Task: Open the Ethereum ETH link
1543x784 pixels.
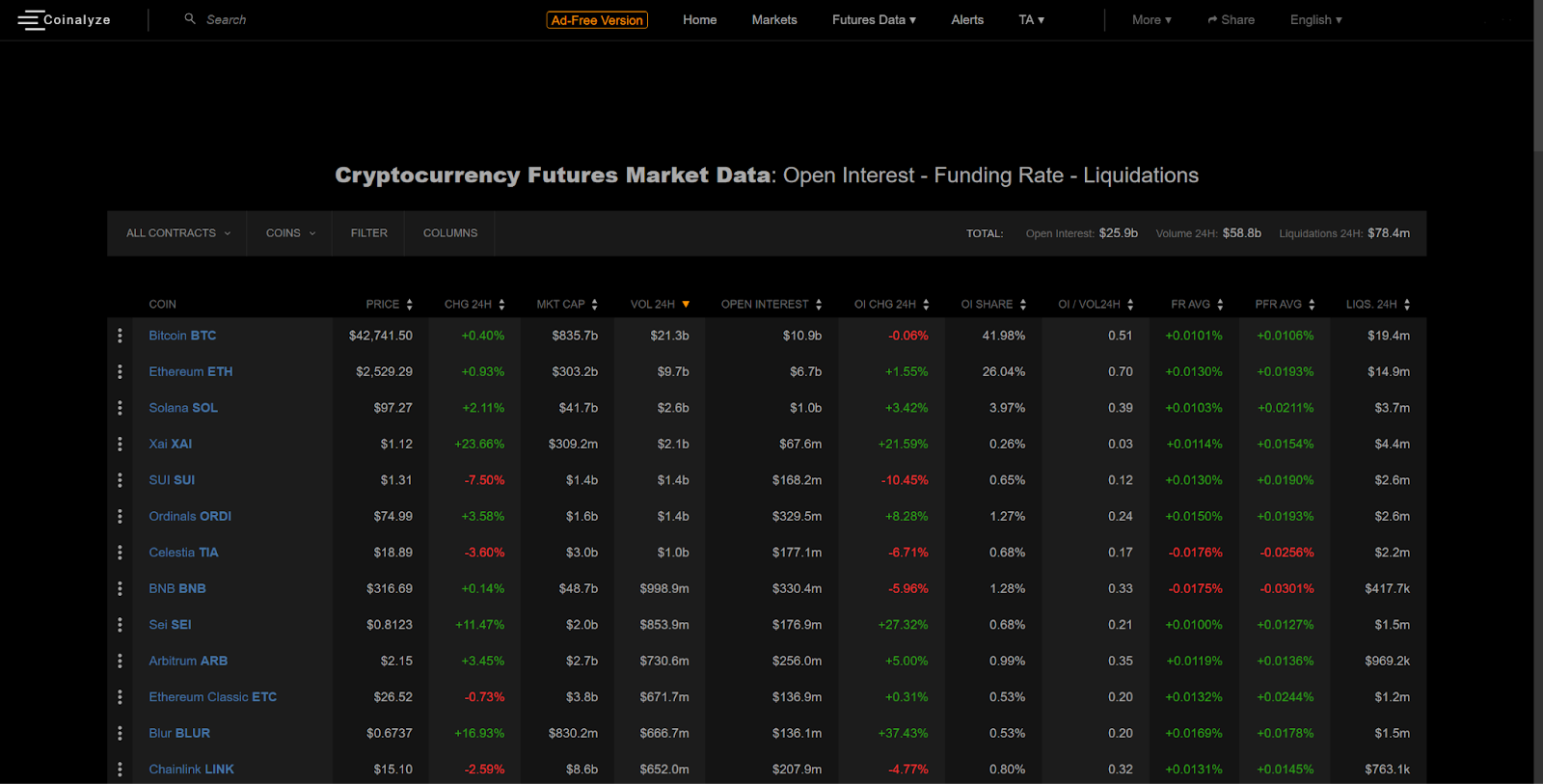Action: click(191, 371)
